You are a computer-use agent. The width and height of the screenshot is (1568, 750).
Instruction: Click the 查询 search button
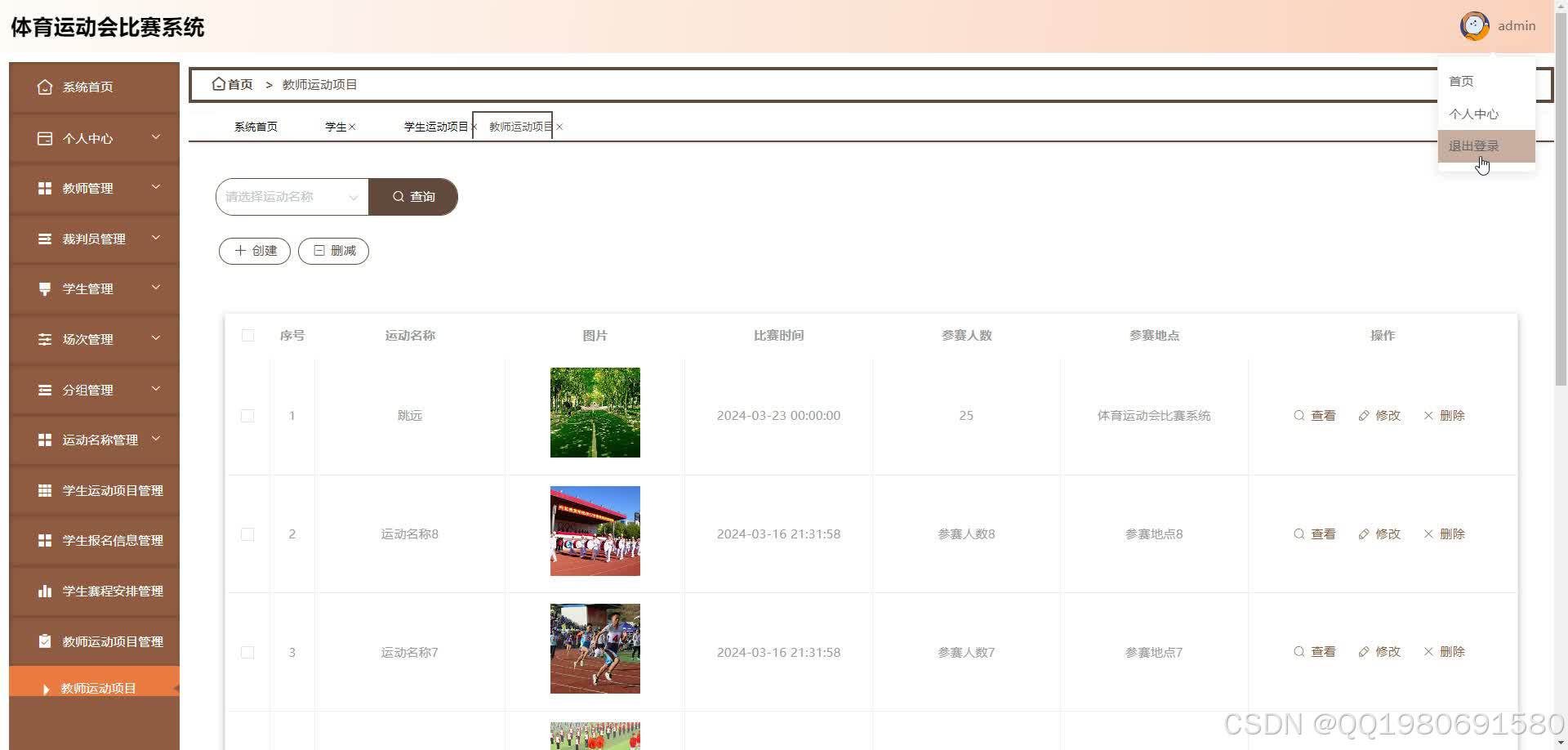pyautogui.click(x=413, y=197)
